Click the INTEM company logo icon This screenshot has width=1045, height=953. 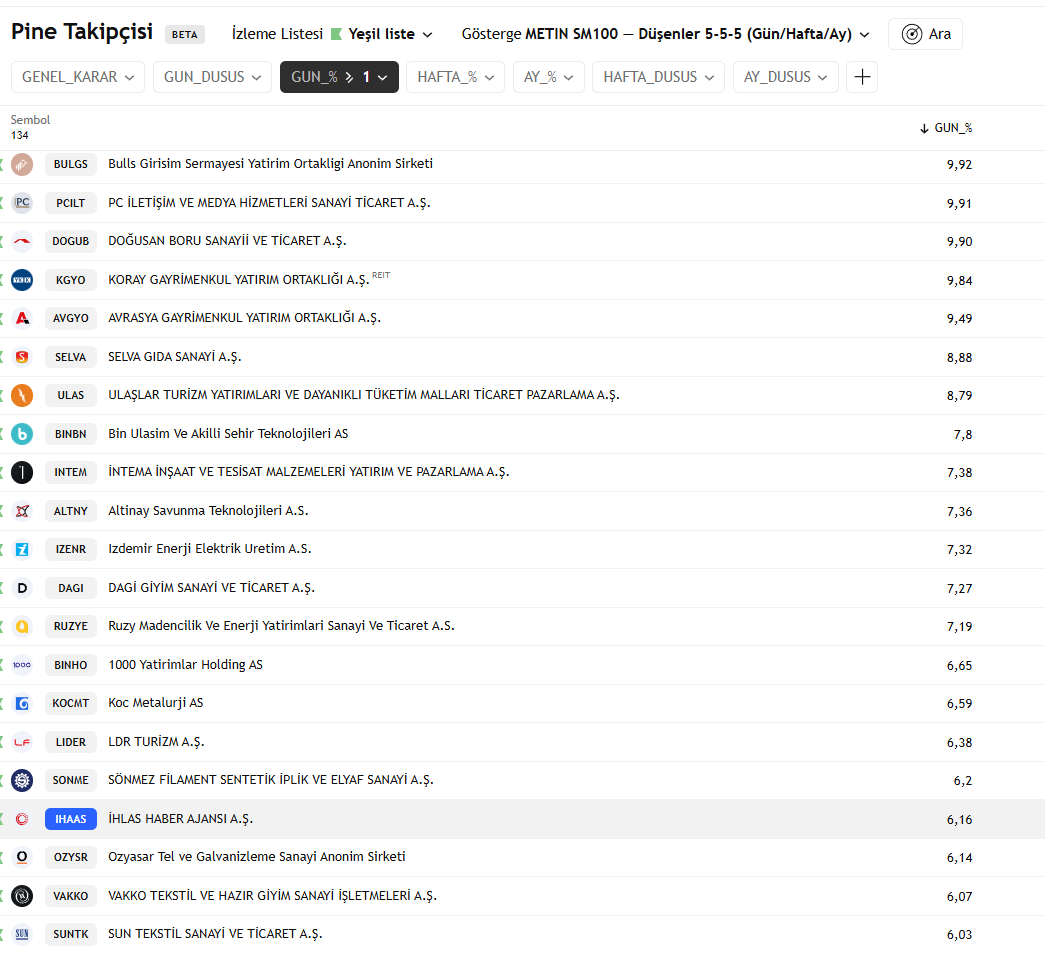tap(22, 473)
